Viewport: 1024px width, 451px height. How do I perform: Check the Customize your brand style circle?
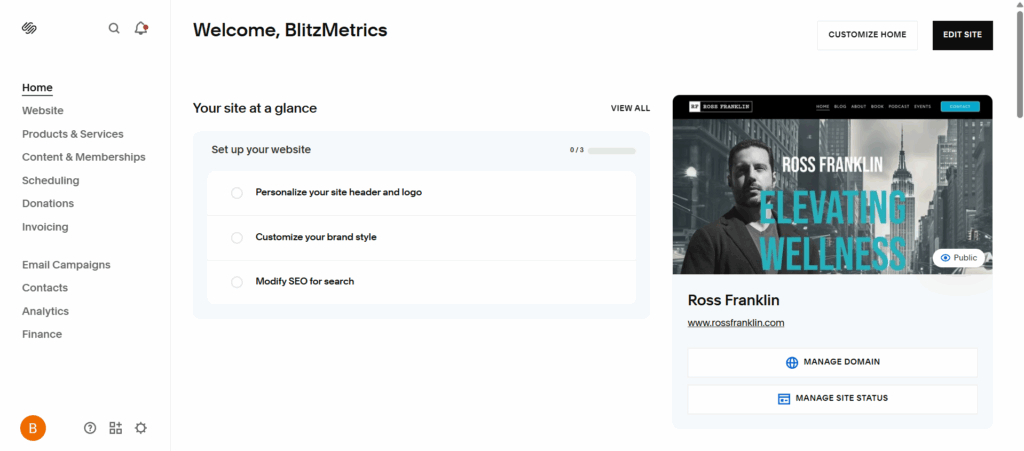click(237, 238)
